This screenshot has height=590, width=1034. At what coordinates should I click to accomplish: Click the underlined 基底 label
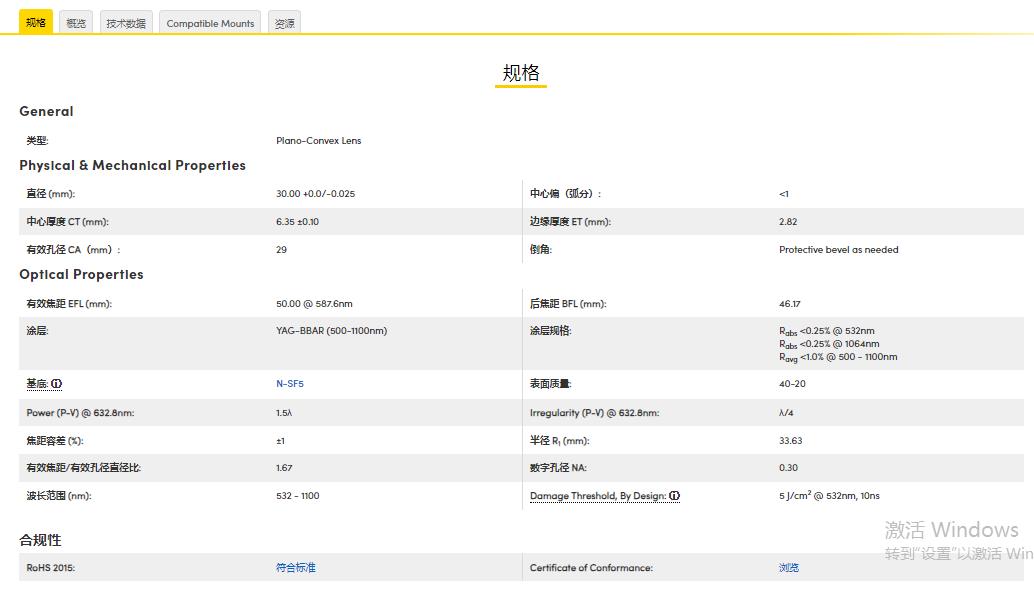coord(38,383)
